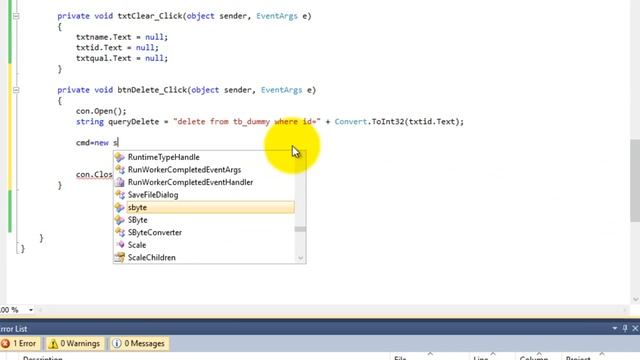The image size is (640, 360).
Task: Click Convert class name in code
Action: point(351,122)
